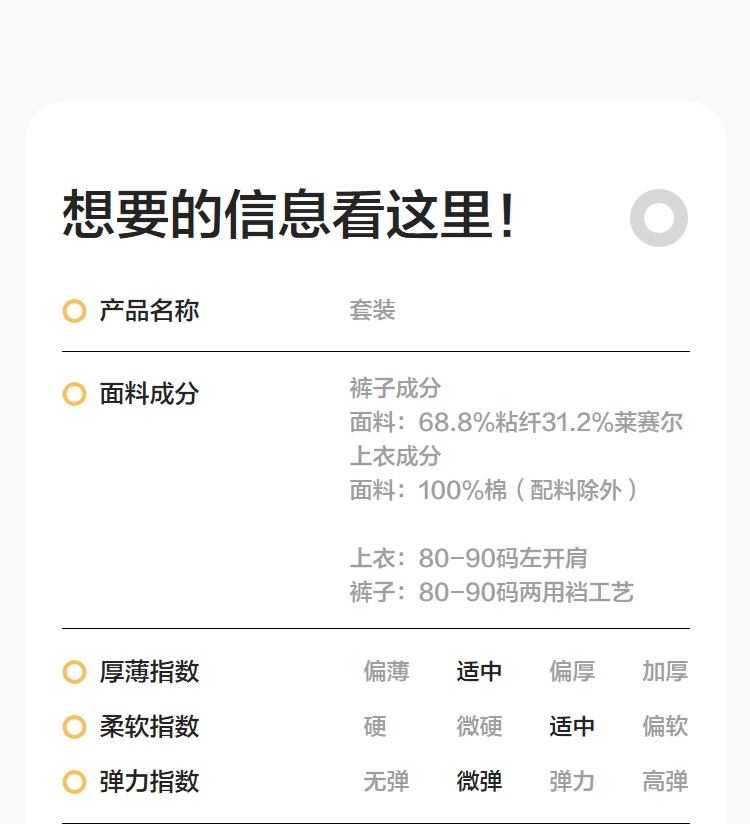
Task: Click the yellow circle beside 产品名称
Action: 74,311
